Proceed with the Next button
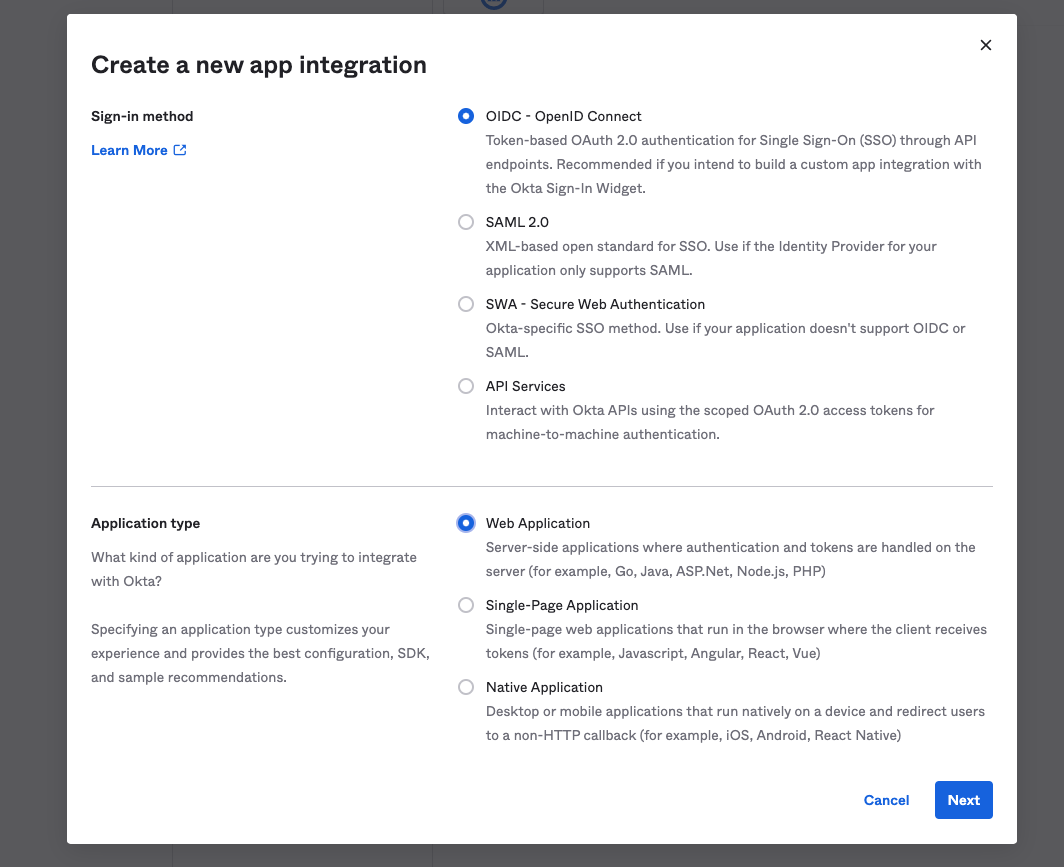Viewport: 1064px width, 867px height. tap(964, 800)
